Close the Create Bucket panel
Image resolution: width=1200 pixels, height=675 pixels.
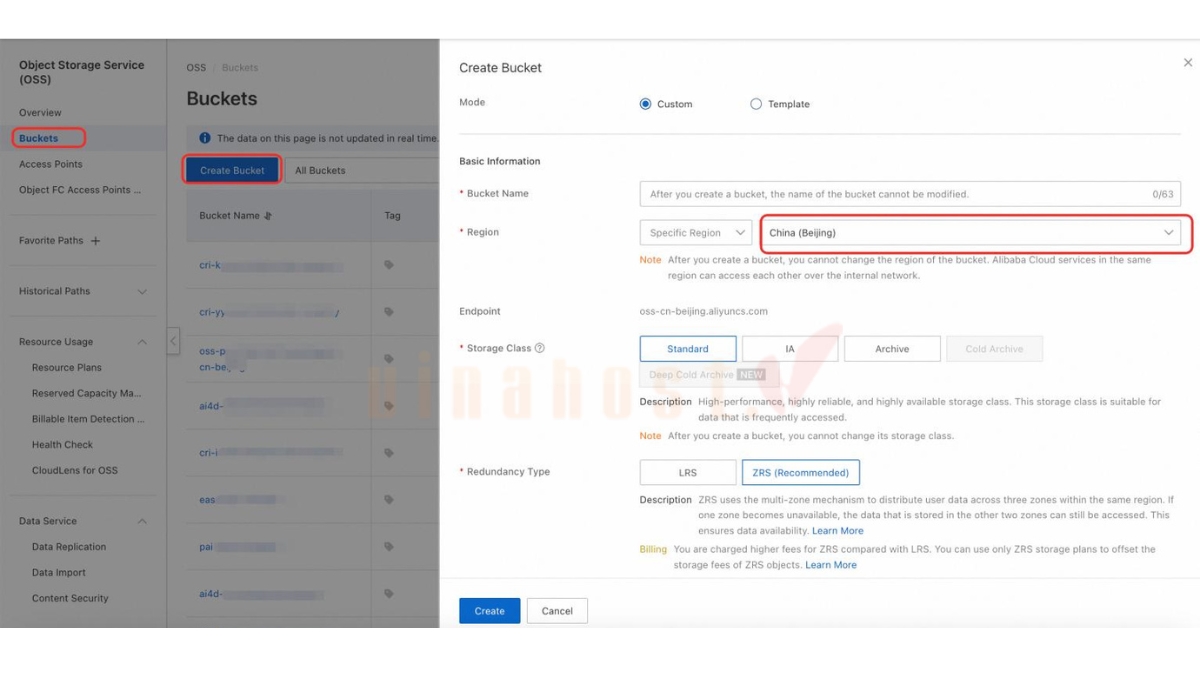pyautogui.click(x=1188, y=63)
